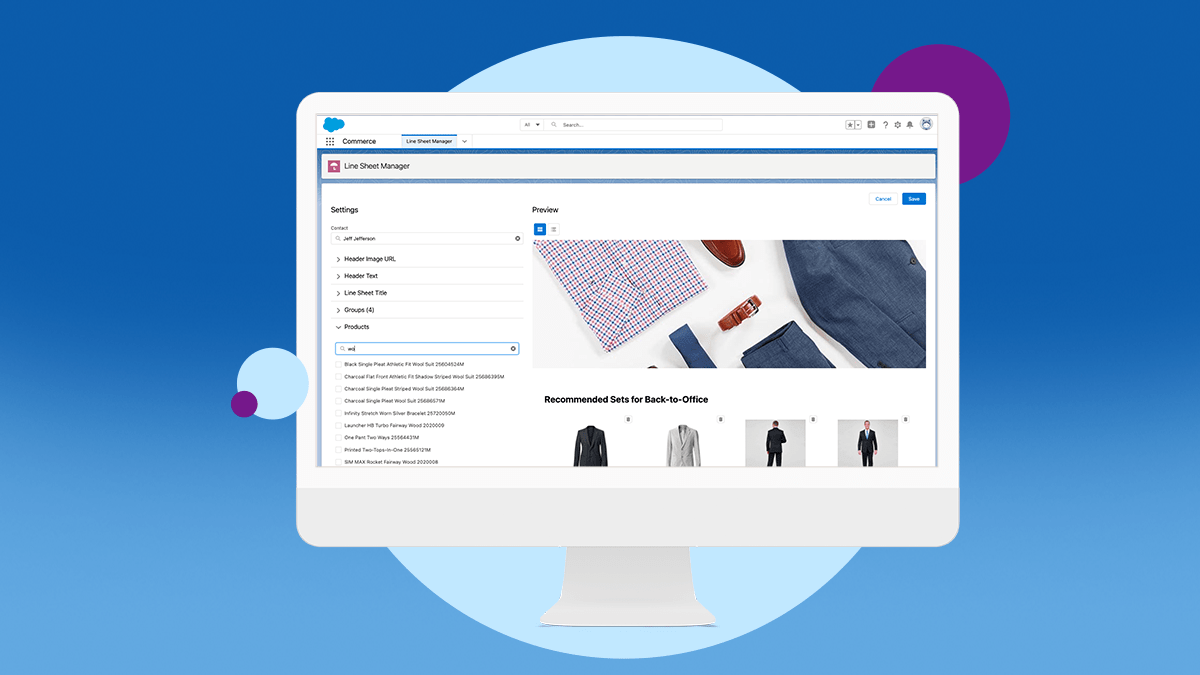Expand the Groups section
This screenshot has height=675, width=1200.
[x=338, y=310]
